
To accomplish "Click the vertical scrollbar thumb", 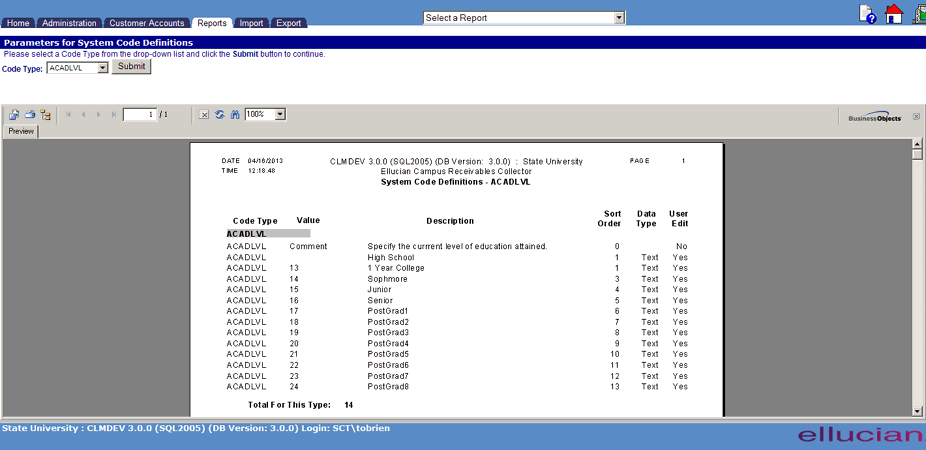I will click(x=917, y=154).
